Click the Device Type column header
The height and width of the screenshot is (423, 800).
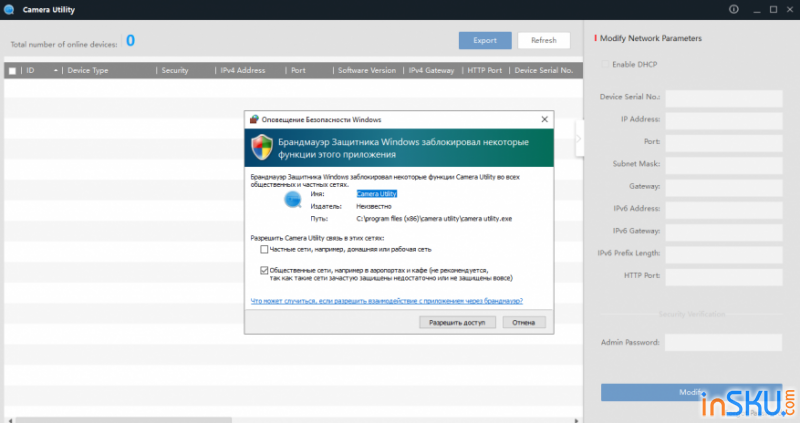88,70
